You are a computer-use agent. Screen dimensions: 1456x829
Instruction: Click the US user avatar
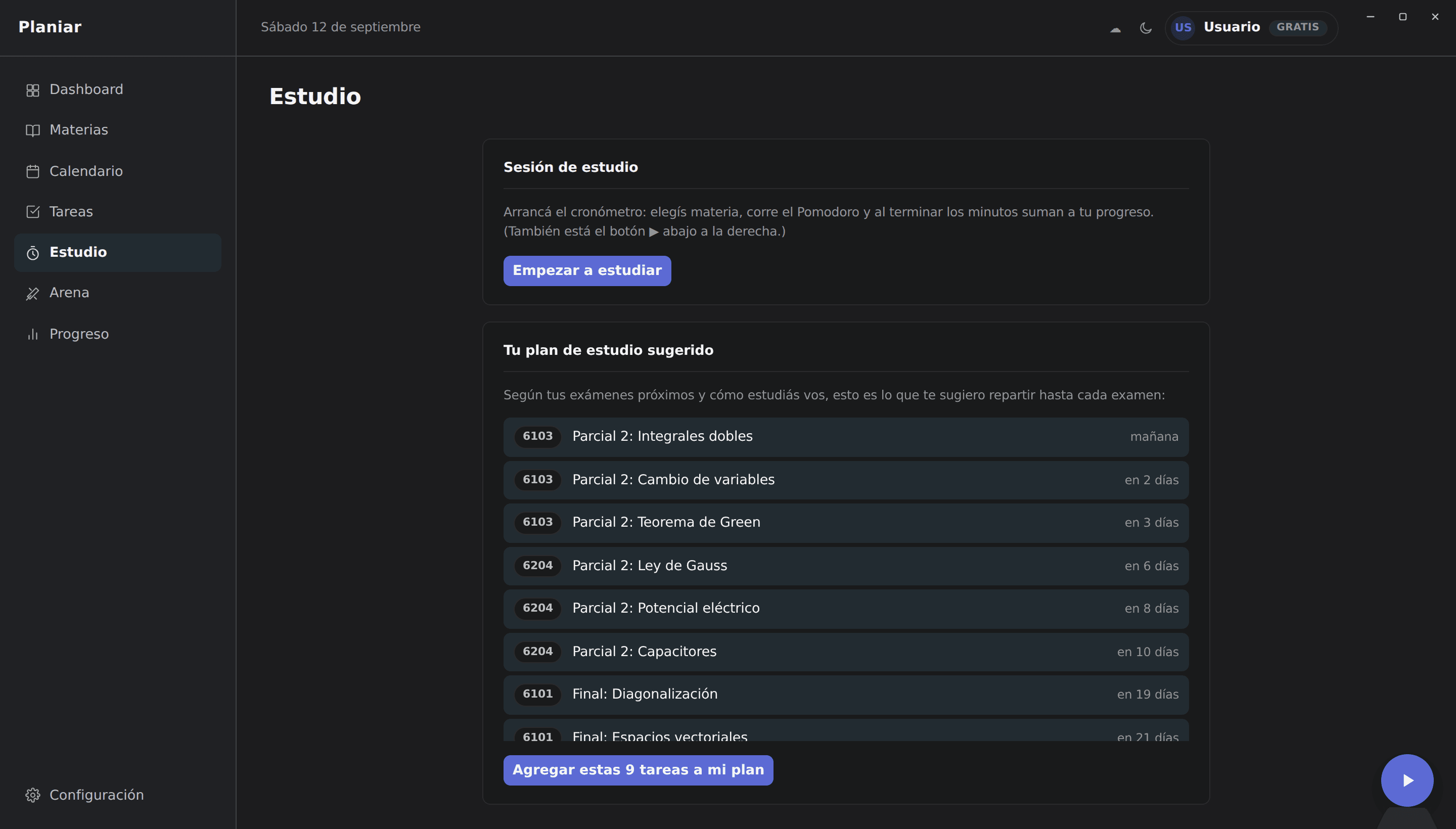(x=1182, y=27)
